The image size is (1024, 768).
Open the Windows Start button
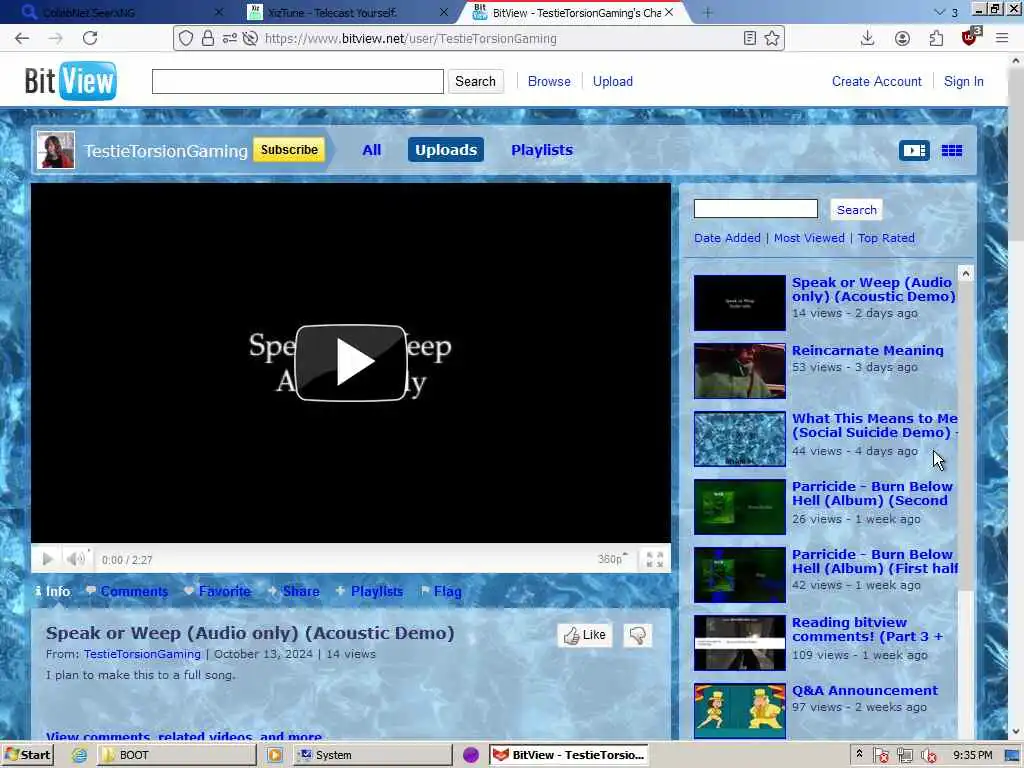[x=27, y=755]
